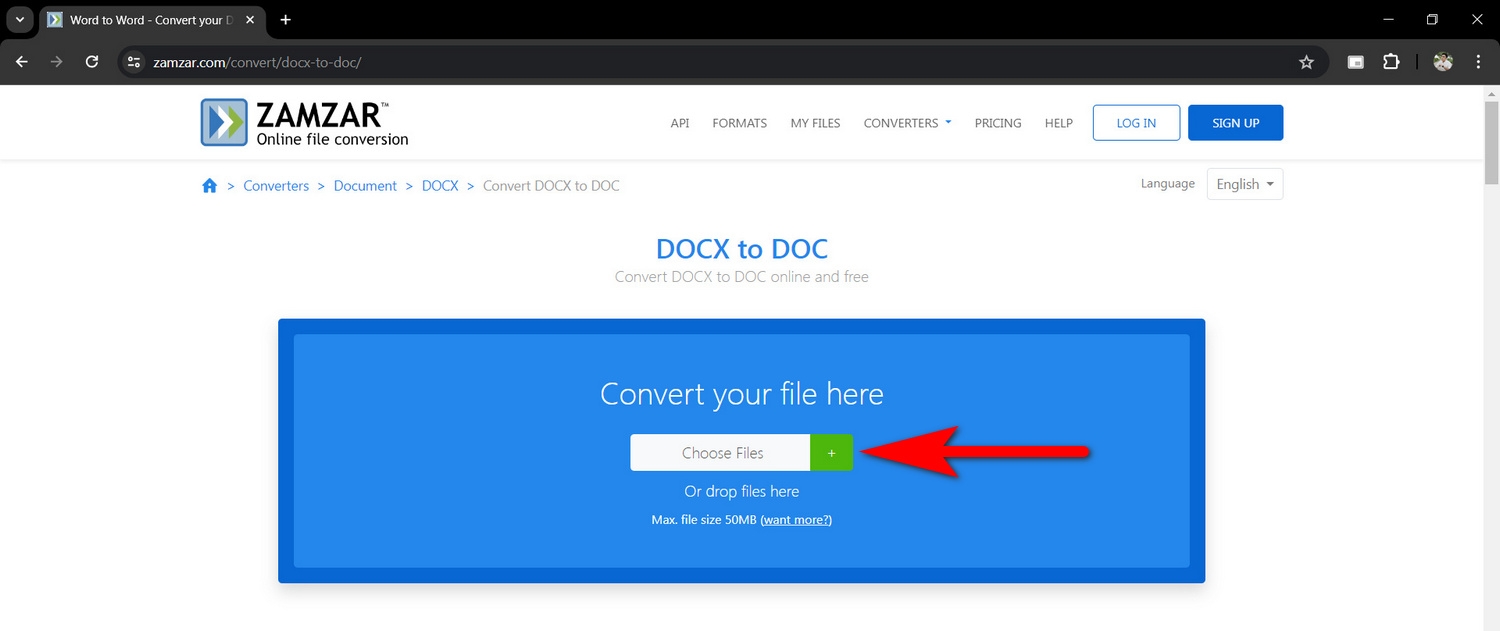Click 'Convert DOCX to DOC' breadcrumb text

(x=551, y=186)
